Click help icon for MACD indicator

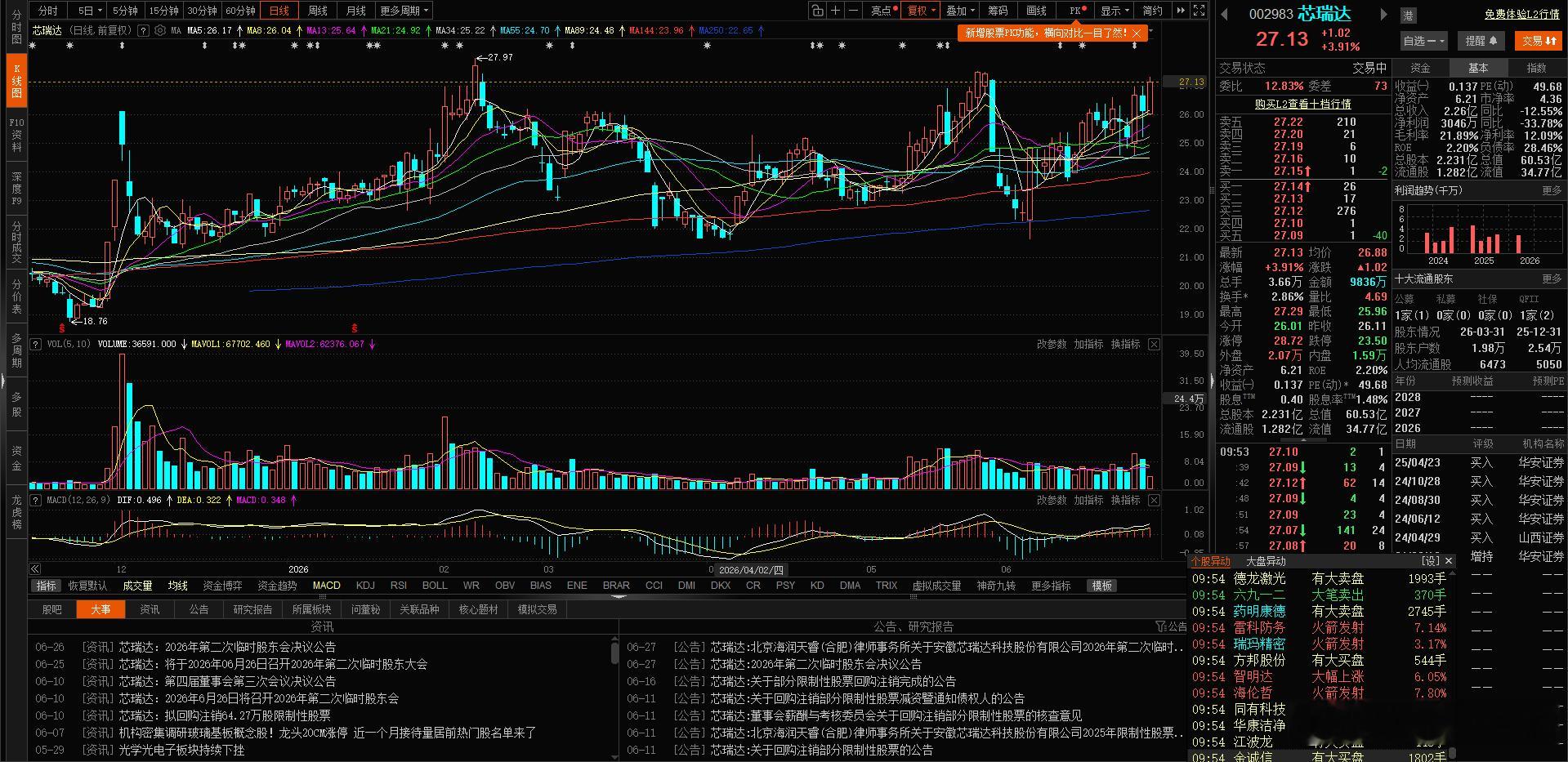36,500
